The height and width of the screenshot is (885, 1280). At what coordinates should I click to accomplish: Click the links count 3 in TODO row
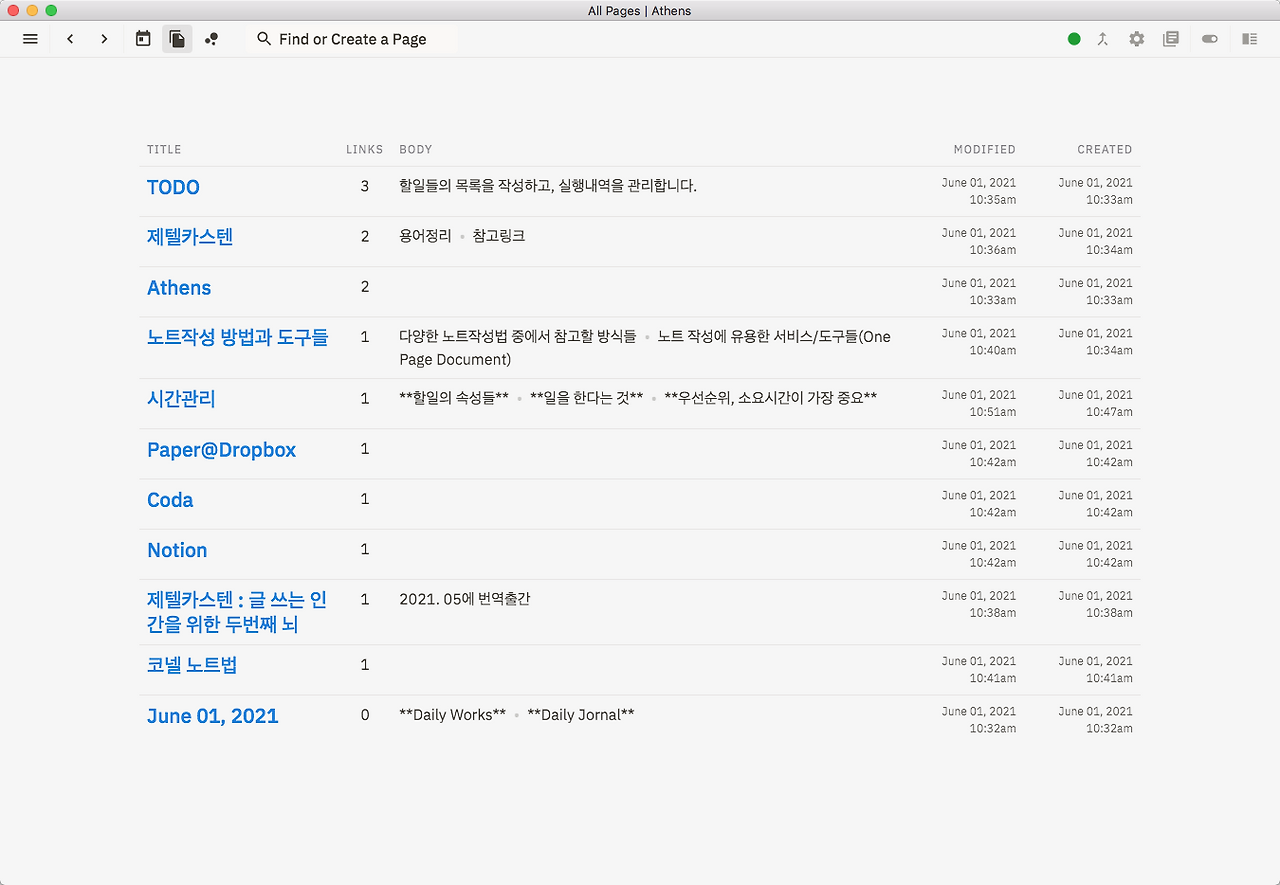click(365, 186)
